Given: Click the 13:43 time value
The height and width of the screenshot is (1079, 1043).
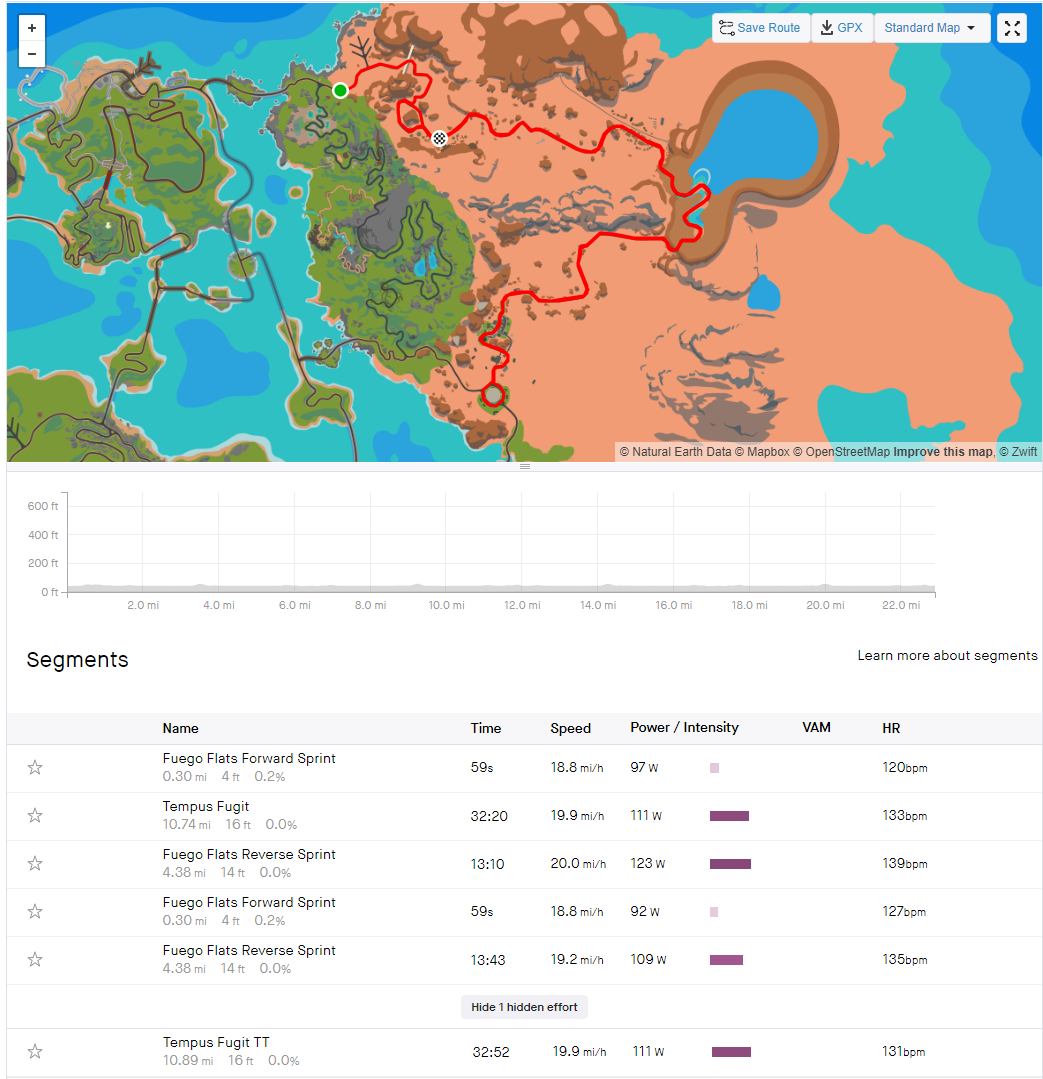Looking at the screenshot, I should click(488, 960).
